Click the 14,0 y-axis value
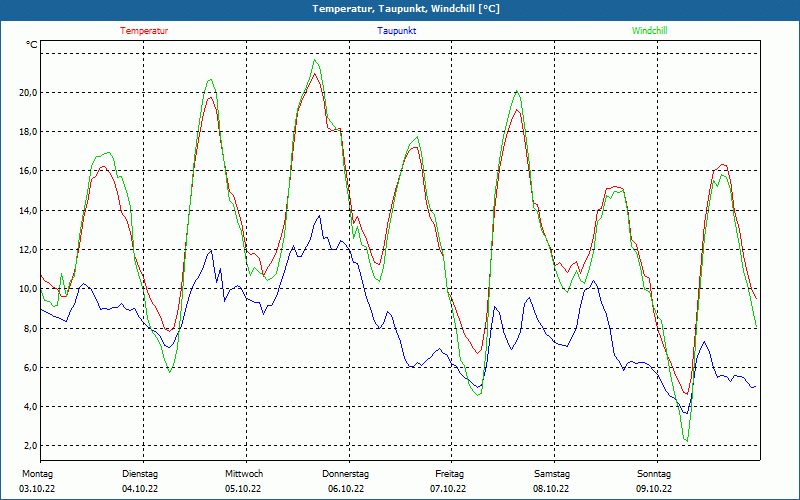Viewport: 800px width, 500px height. click(29, 210)
